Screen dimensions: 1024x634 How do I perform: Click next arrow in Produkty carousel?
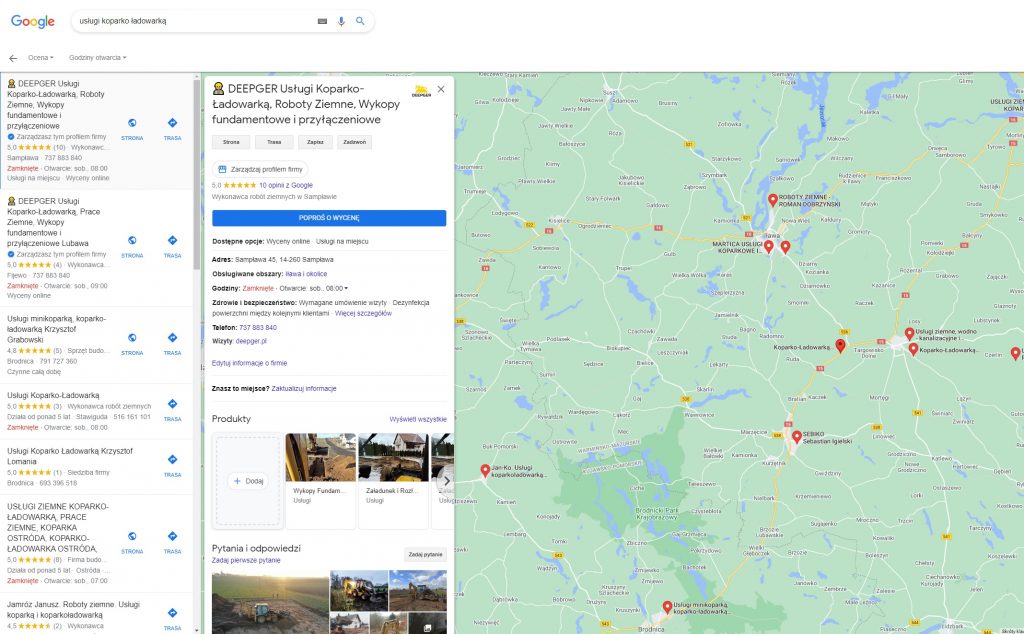point(446,481)
